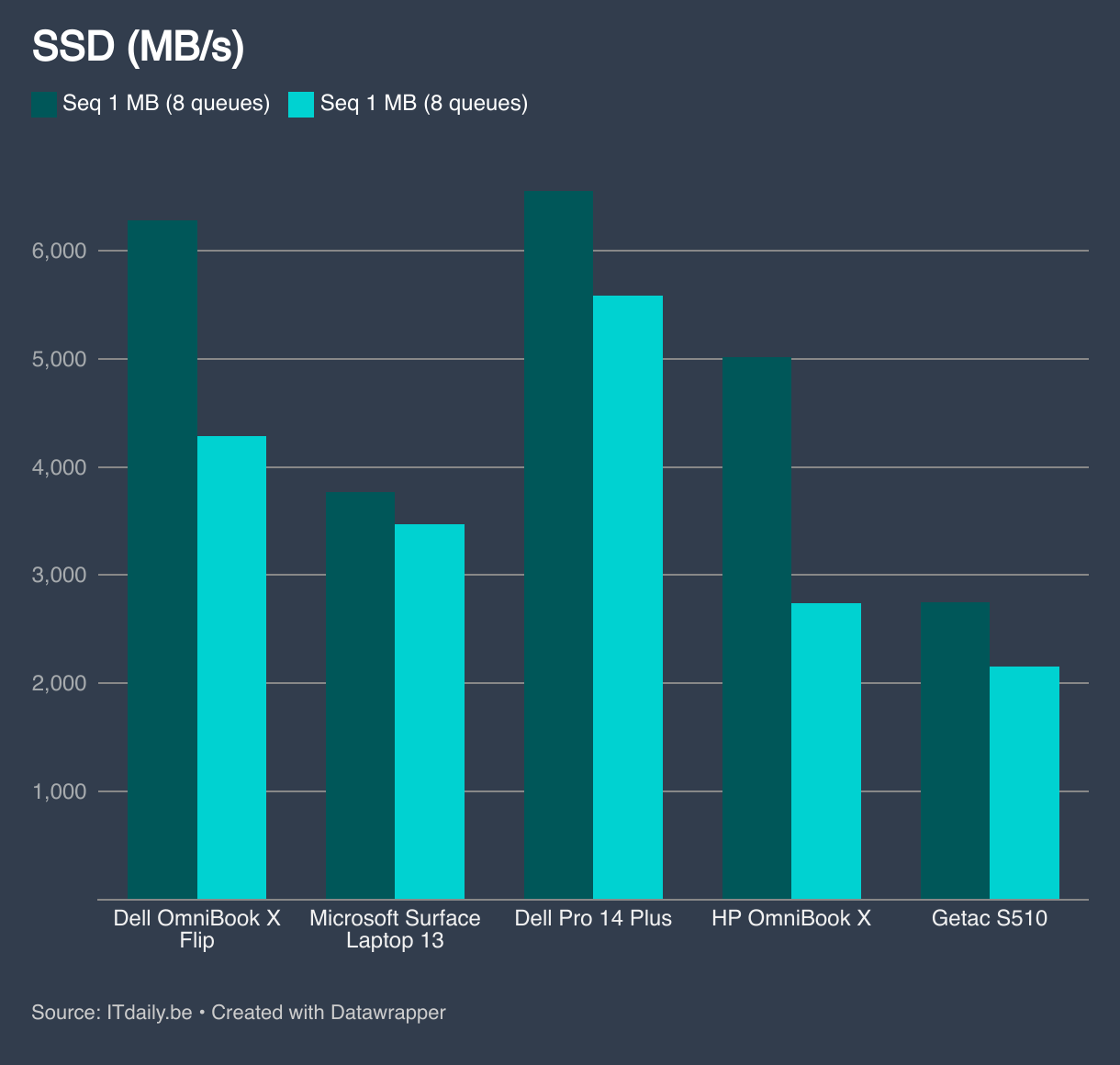Pick the dark teal Microsoft Surface Laptop 13 bar
Screen dimensions: 1120x1065
pyautogui.click(x=360, y=696)
